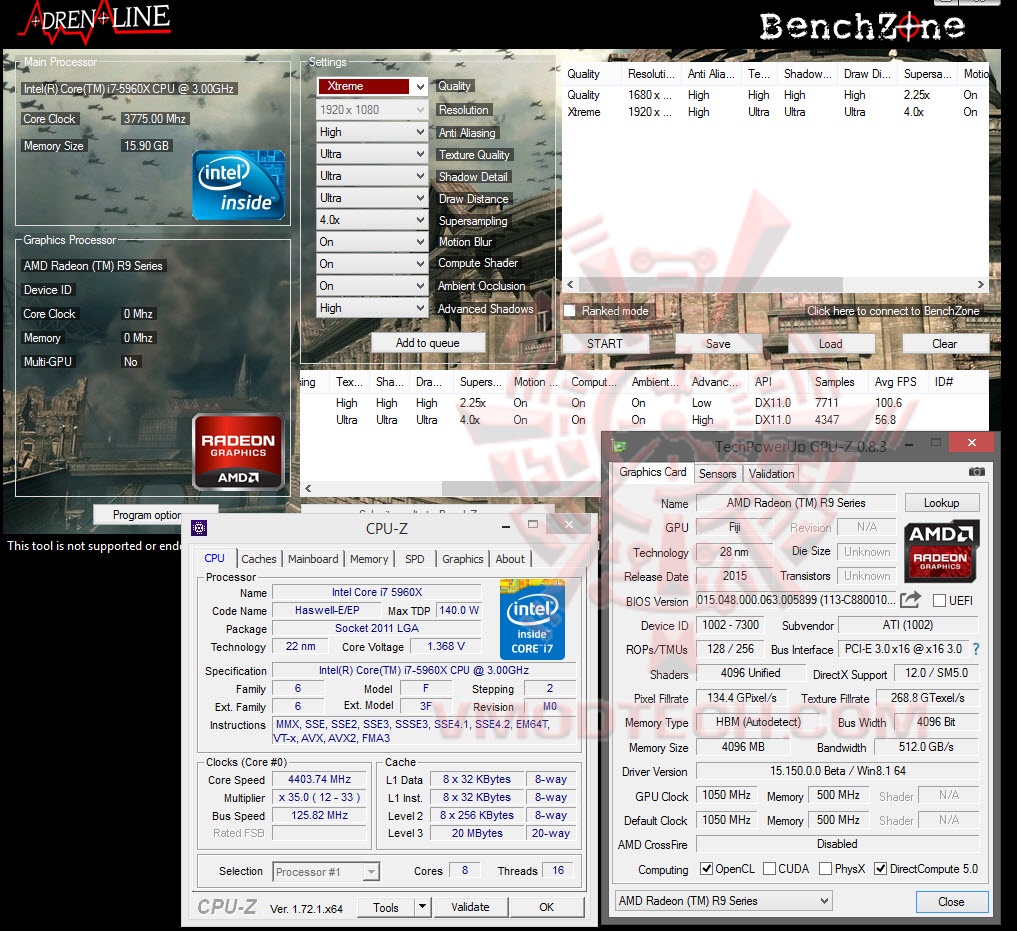Switch to the Mainboard tab in CPU-Z
The width and height of the screenshot is (1017, 931).
pos(313,559)
